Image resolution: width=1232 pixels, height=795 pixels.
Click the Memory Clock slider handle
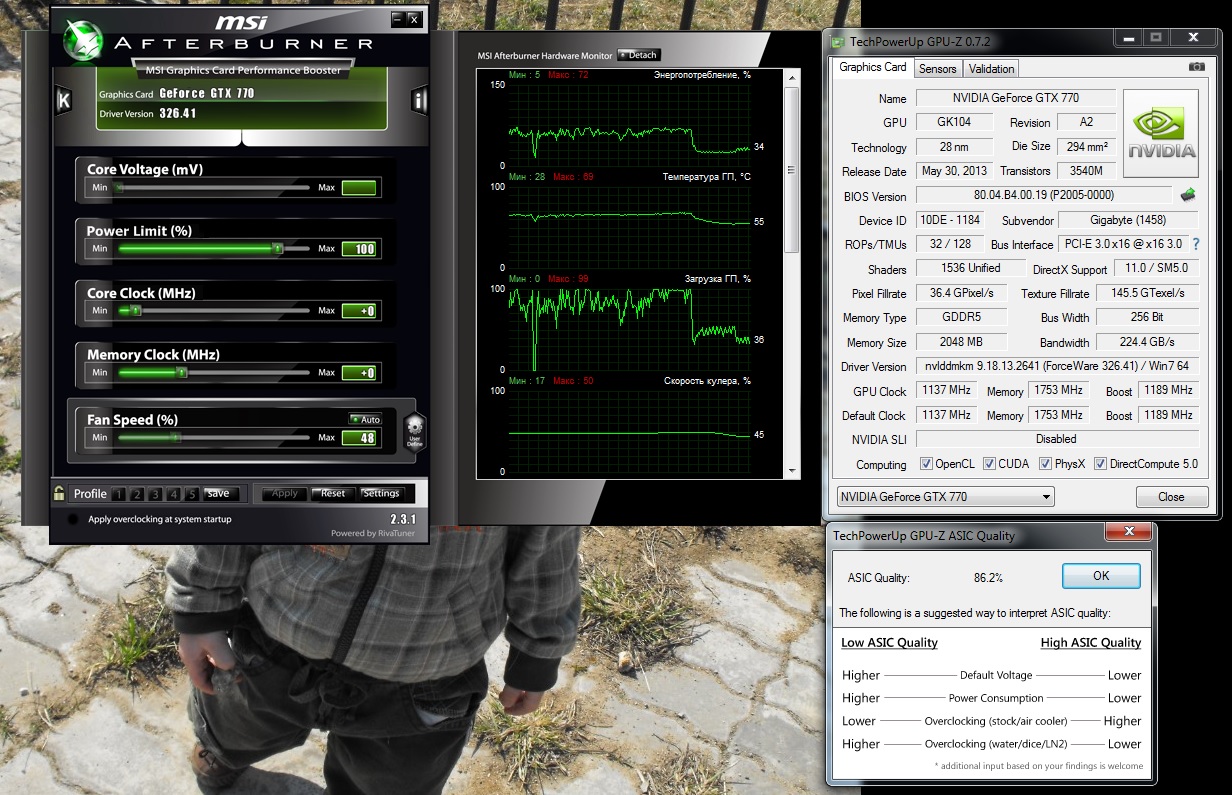click(x=181, y=373)
